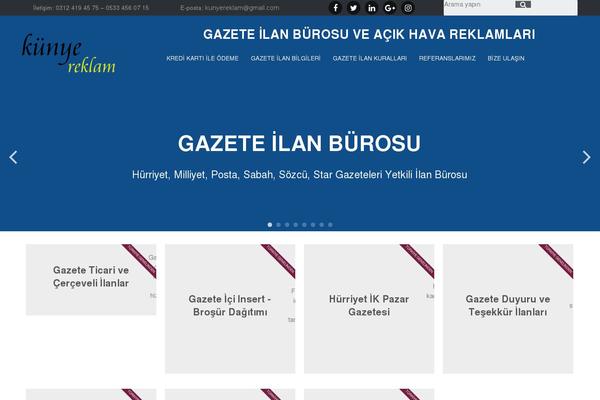Open the Twitter social icon

[353, 8]
